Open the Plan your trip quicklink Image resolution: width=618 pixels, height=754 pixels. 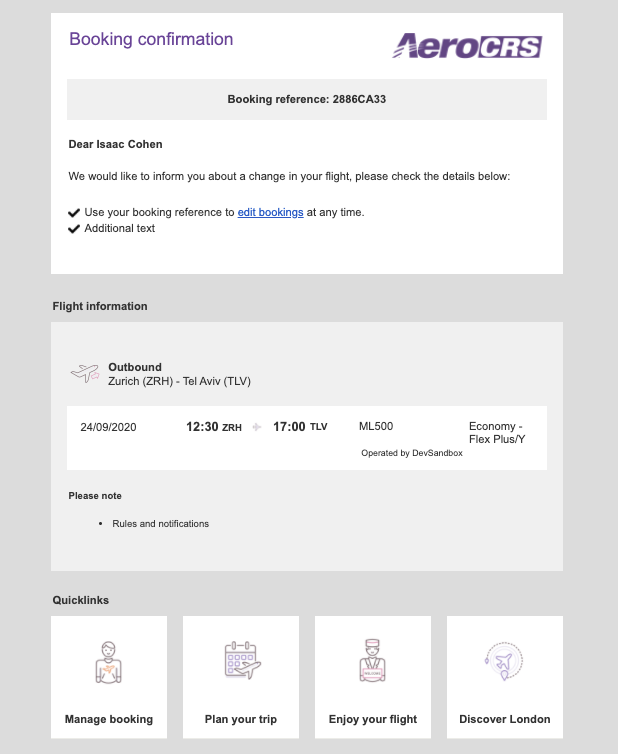pyautogui.click(x=241, y=677)
